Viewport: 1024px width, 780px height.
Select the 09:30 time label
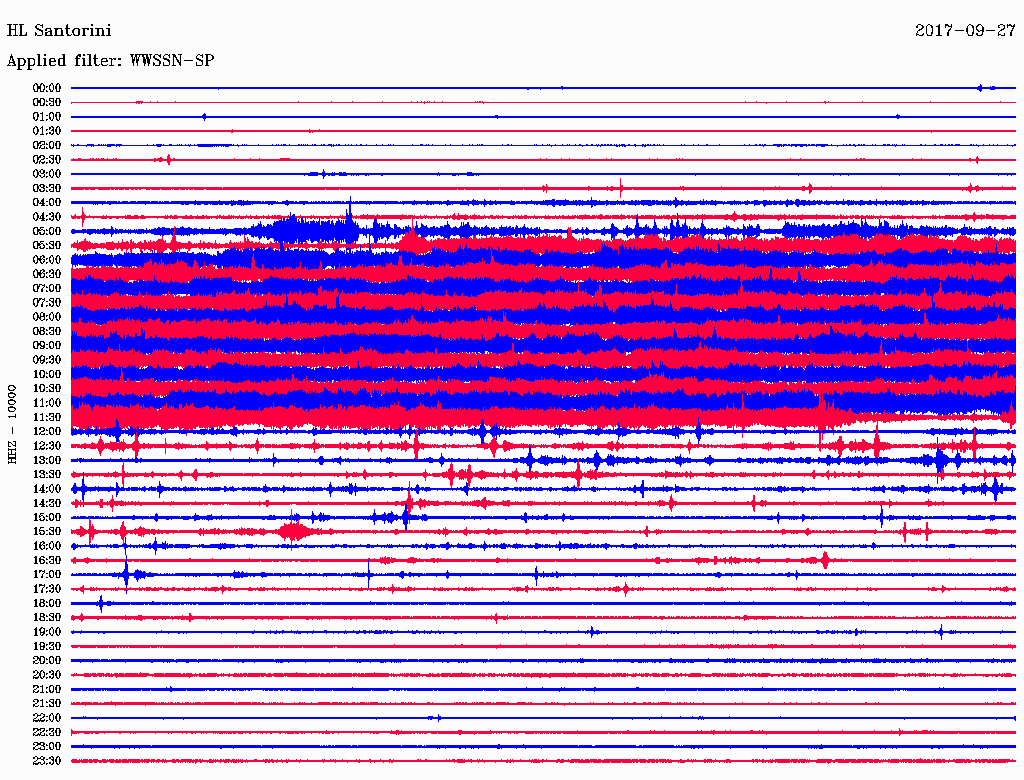[x=47, y=360]
